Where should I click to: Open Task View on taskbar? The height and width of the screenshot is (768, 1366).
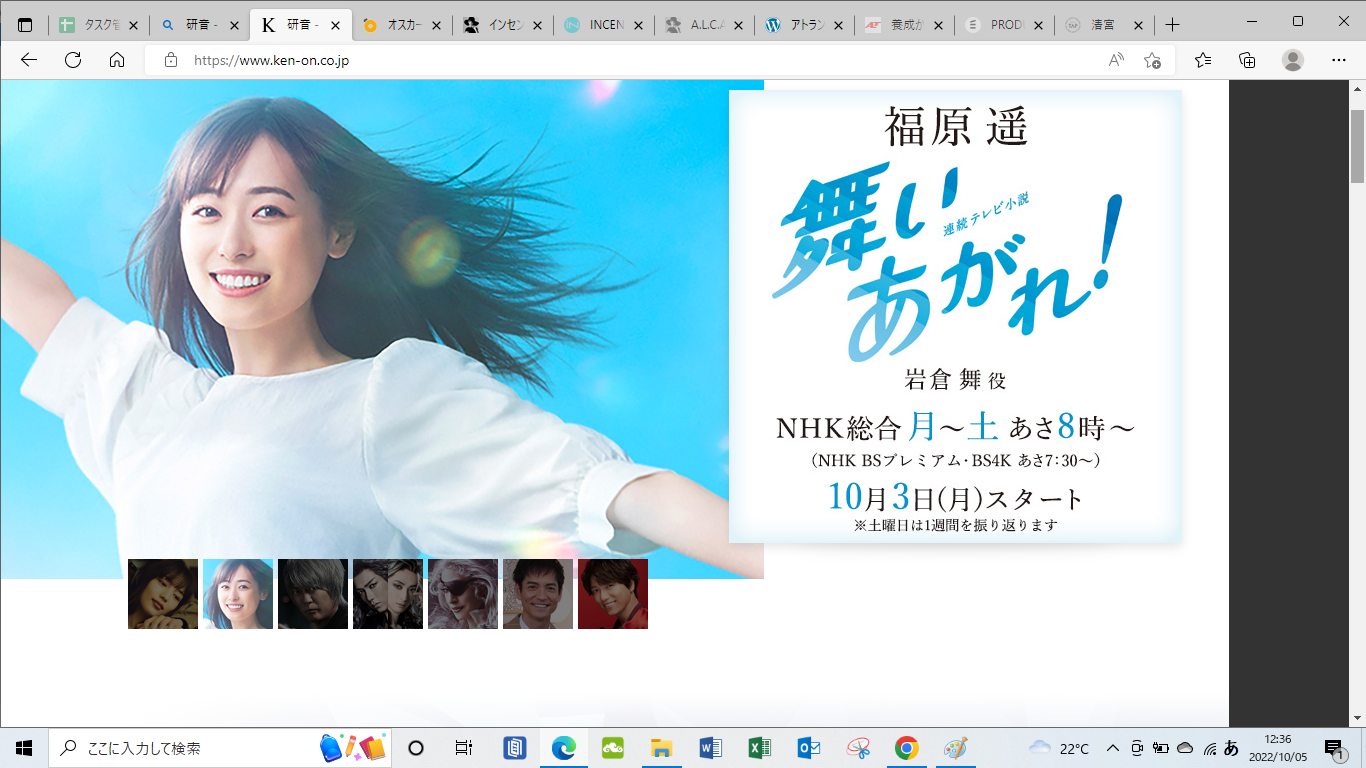(x=464, y=748)
